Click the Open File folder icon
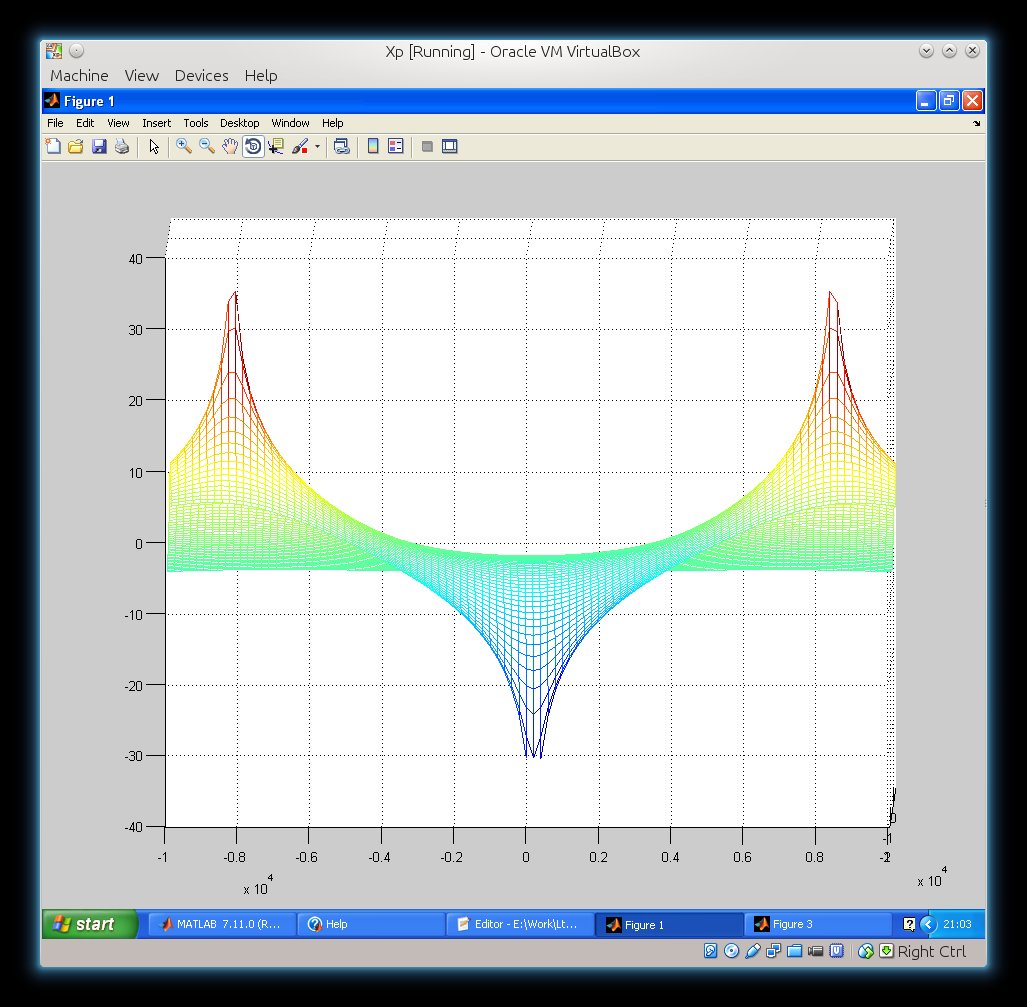The height and width of the screenshot is (1007, 1027). point(76,146)
